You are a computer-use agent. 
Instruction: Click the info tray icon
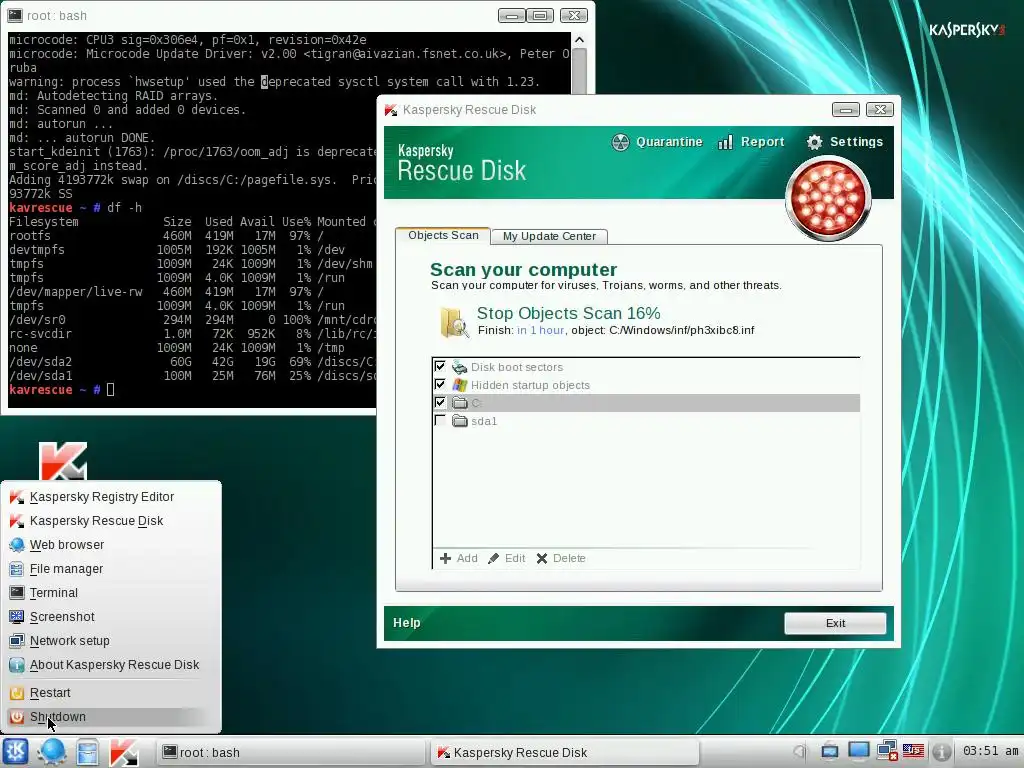point(941,751)
